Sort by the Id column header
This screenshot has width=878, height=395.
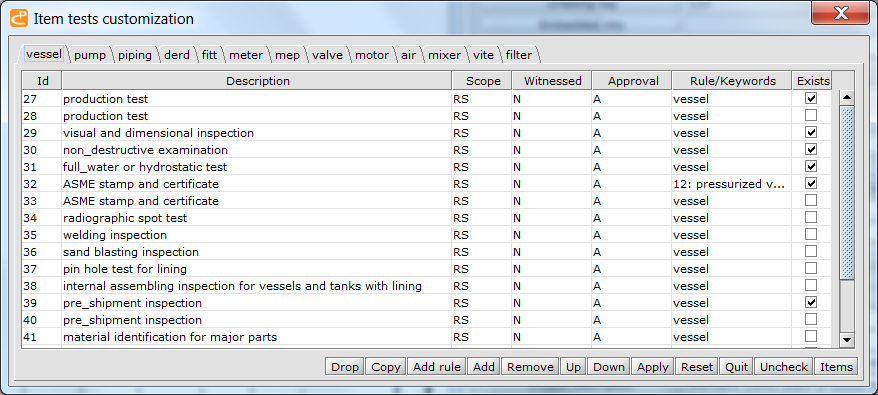[43, 81]
